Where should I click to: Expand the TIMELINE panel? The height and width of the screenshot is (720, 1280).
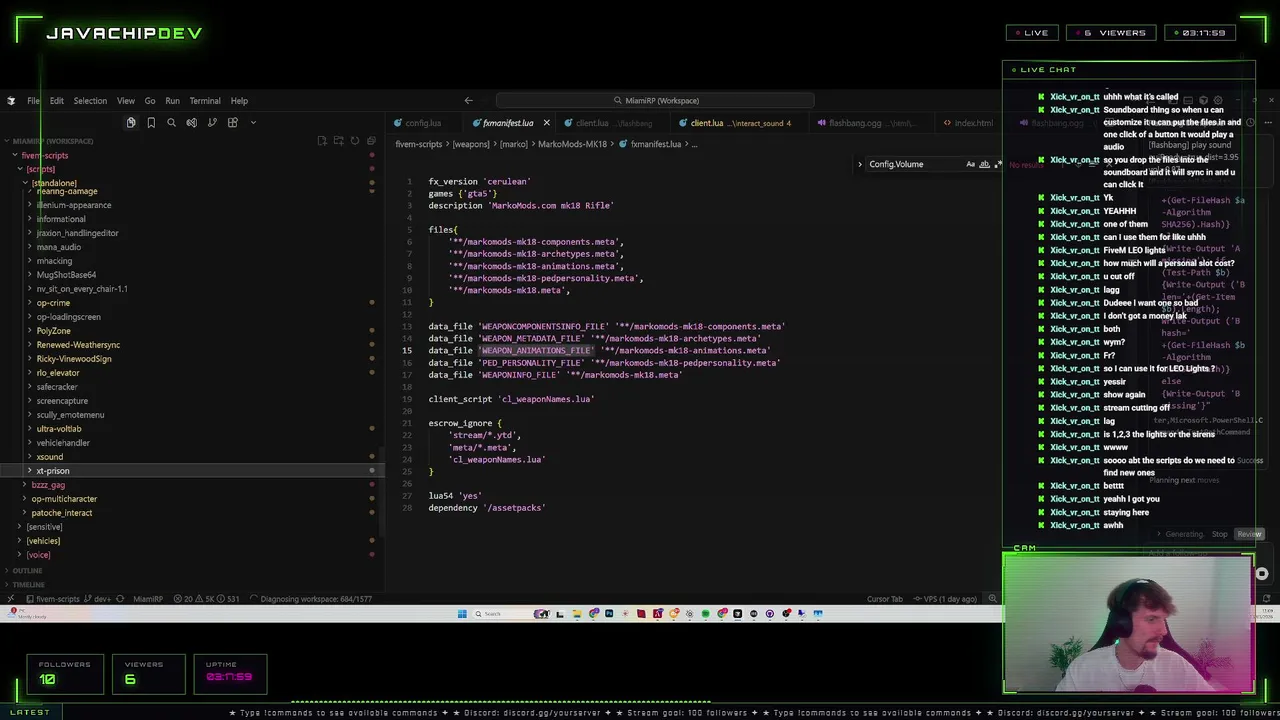pos(28,584)
